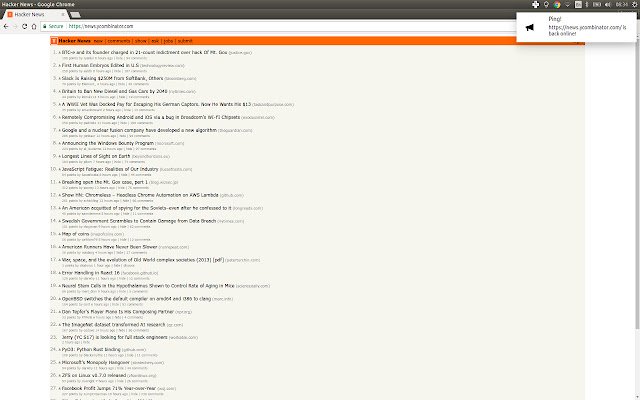Open the browser home page icon
The width and height of the screenshot is (640, 400).
point(34,26)
